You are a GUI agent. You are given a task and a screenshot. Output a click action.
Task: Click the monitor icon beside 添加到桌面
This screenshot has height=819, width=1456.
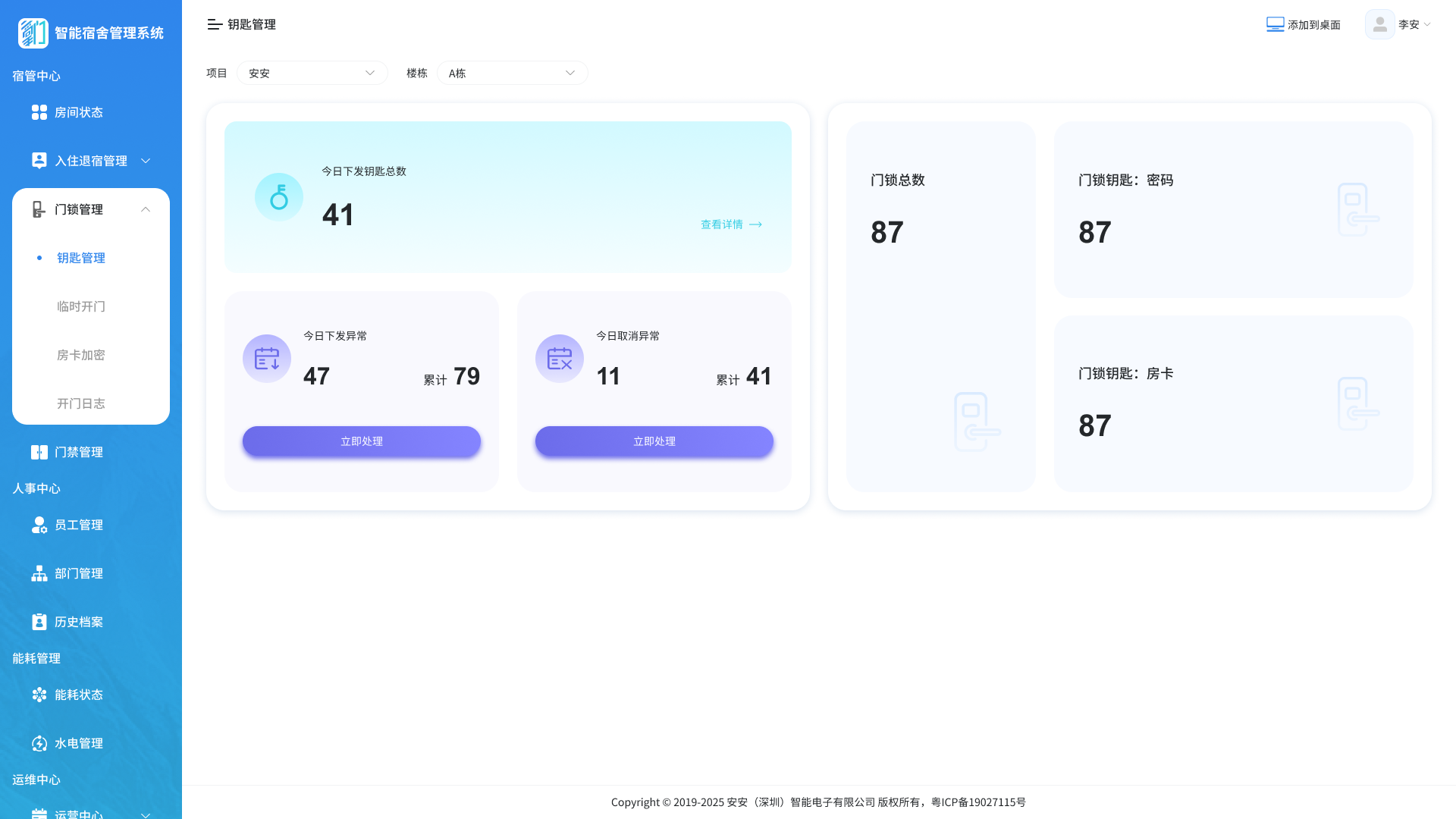tap(1276, 24)
